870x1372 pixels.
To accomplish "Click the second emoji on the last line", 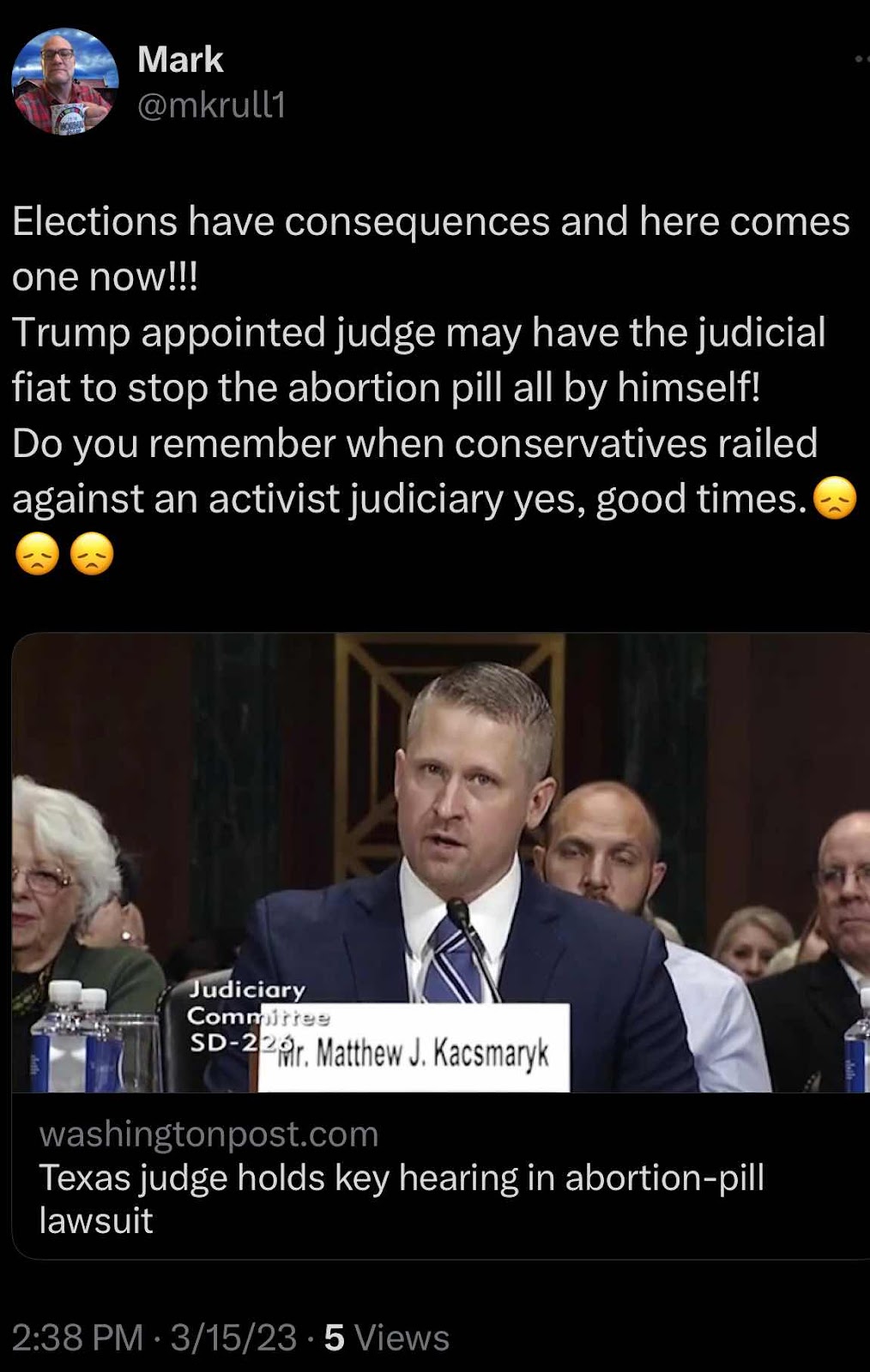I will click(x=92, y=554).
